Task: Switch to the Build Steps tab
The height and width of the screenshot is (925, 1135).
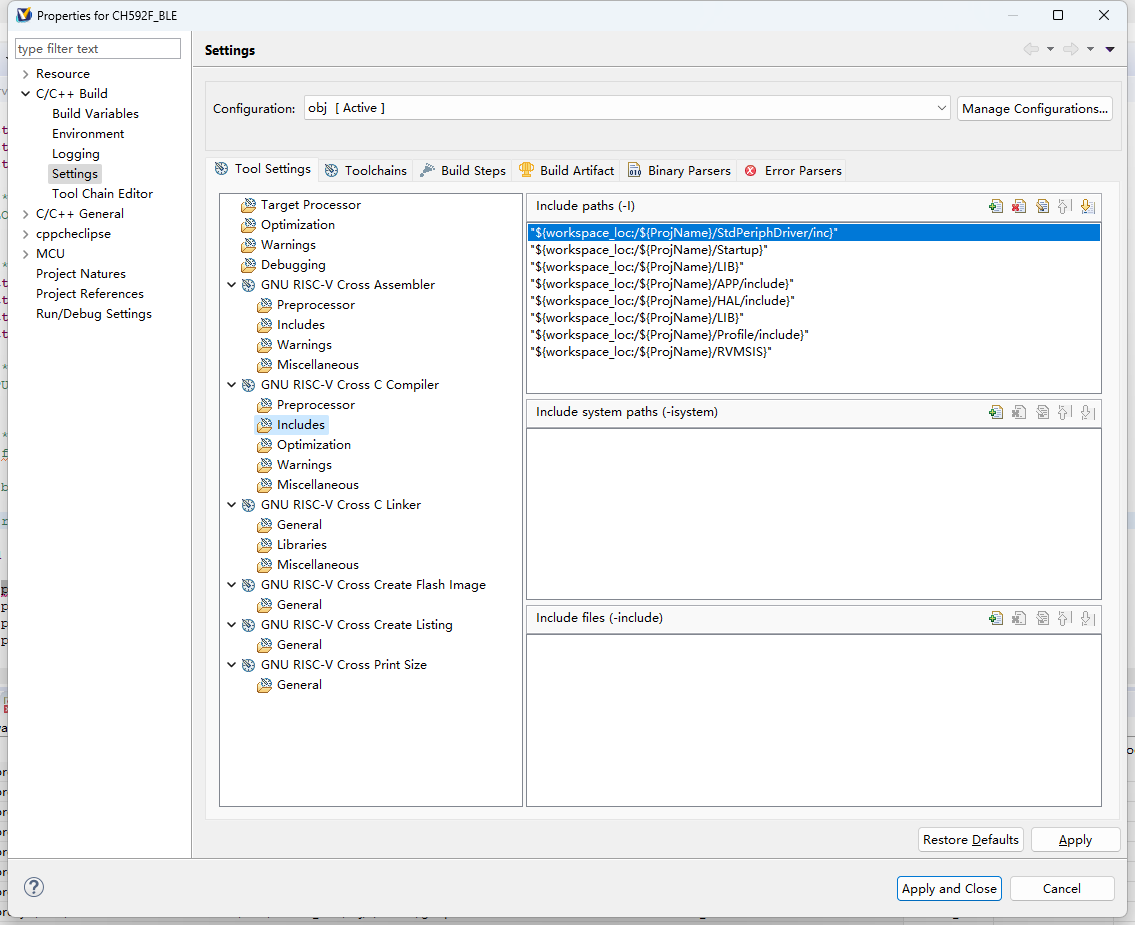Action: click(463, 171)
